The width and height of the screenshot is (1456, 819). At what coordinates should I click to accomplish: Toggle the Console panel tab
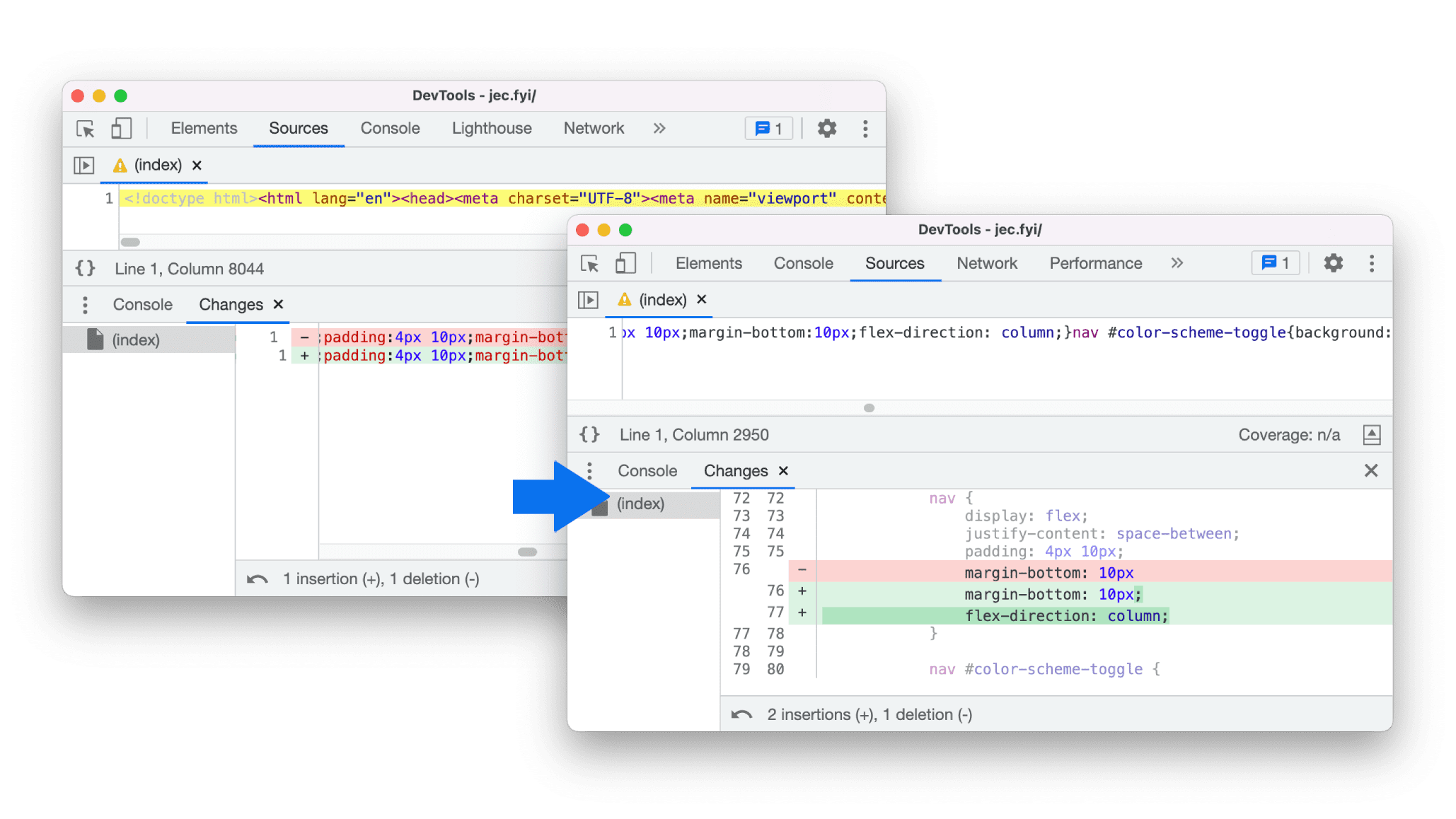point(647,470)
